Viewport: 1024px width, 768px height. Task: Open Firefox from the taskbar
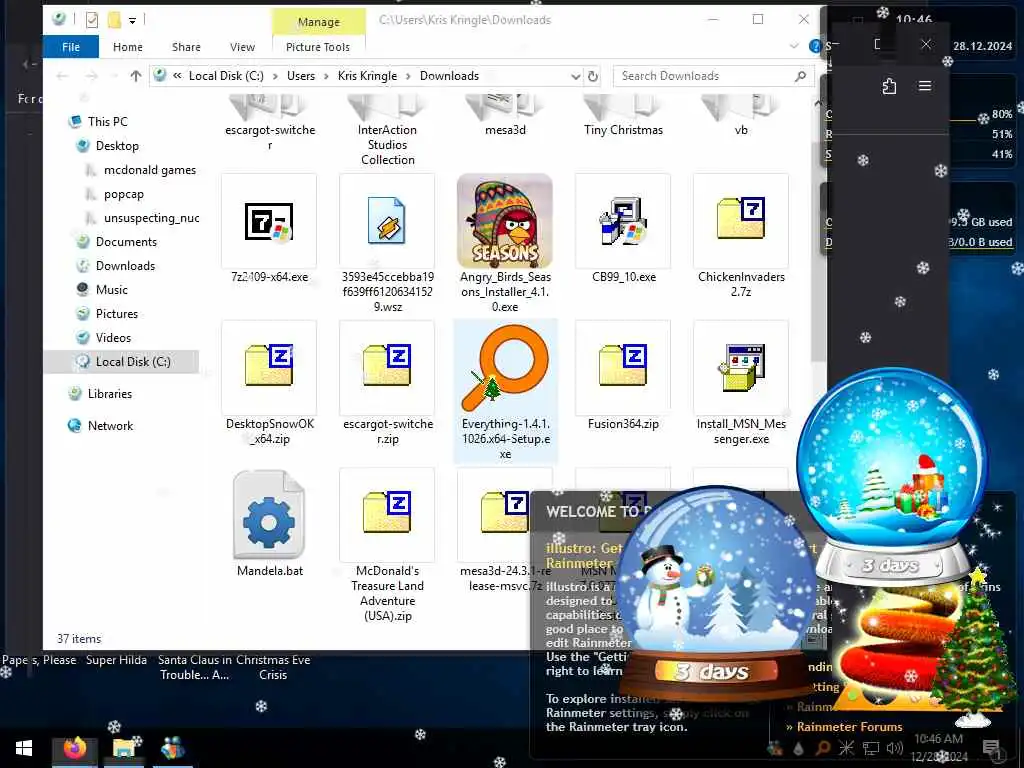74,748
